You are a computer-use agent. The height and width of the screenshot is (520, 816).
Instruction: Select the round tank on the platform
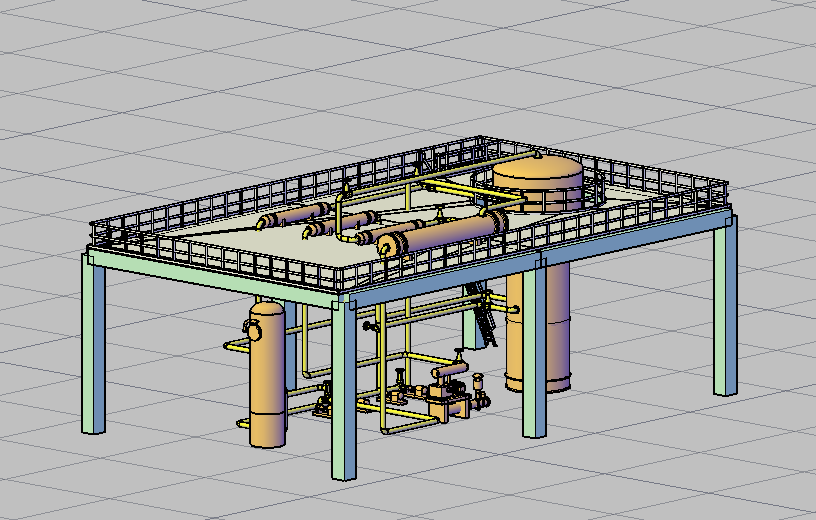click(538, 181)
